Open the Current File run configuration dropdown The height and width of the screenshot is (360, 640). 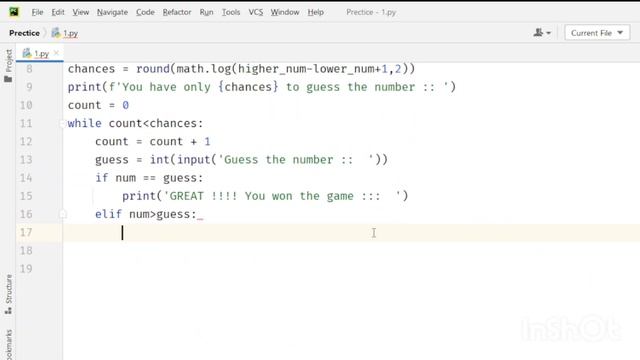point(597,33)
